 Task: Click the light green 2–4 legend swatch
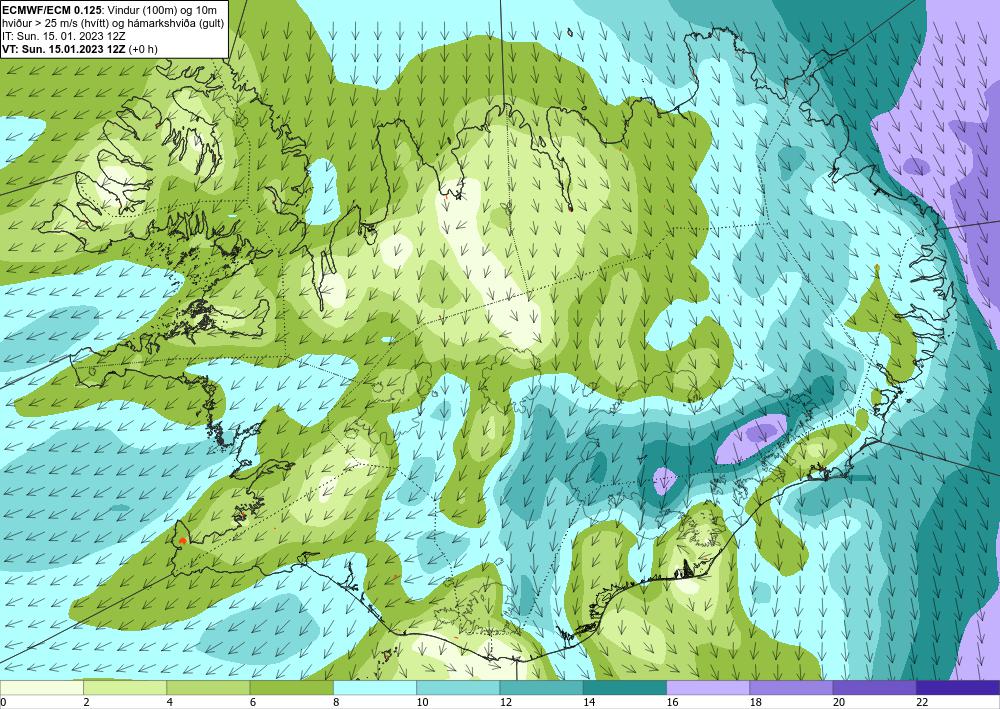click(125, 687)
